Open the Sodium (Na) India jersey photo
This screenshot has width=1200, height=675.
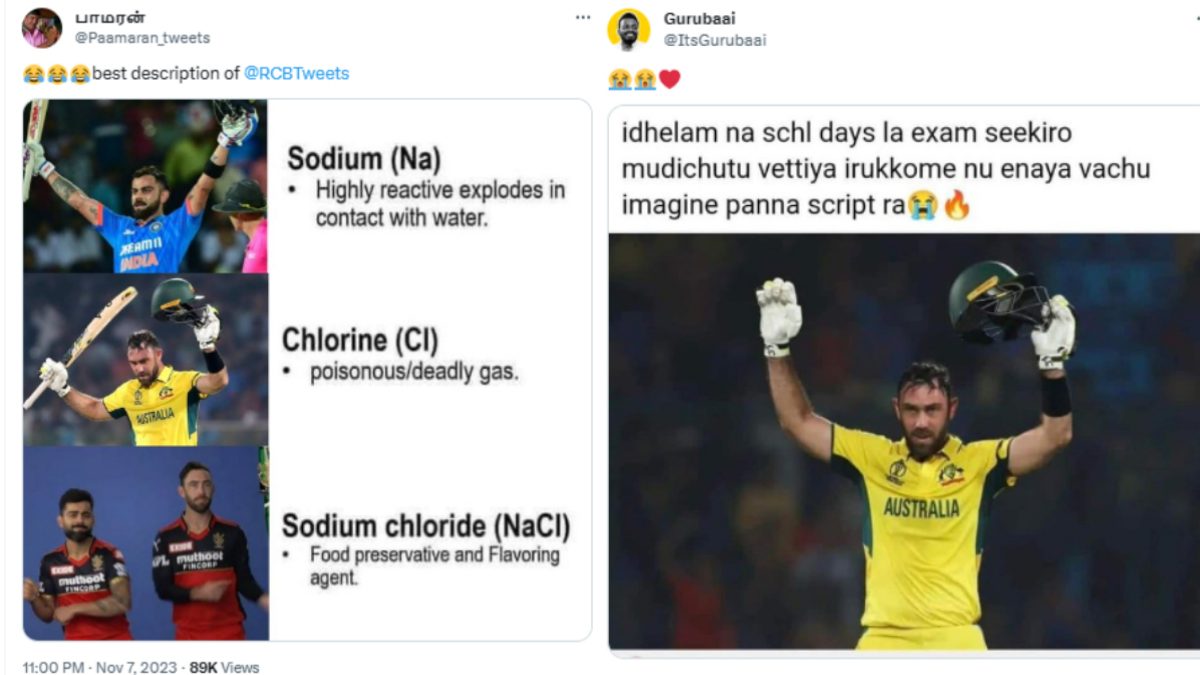pos(145,186)
